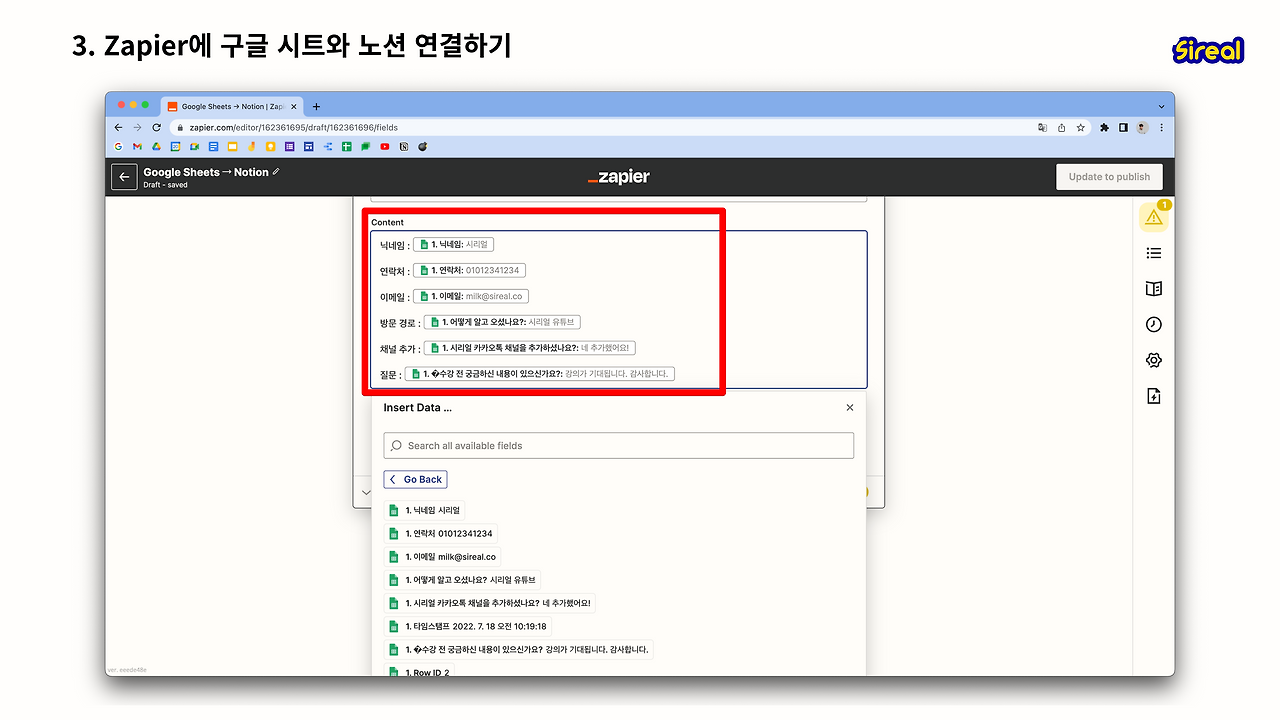Open the Zap outline list icon

[1154, 253]
